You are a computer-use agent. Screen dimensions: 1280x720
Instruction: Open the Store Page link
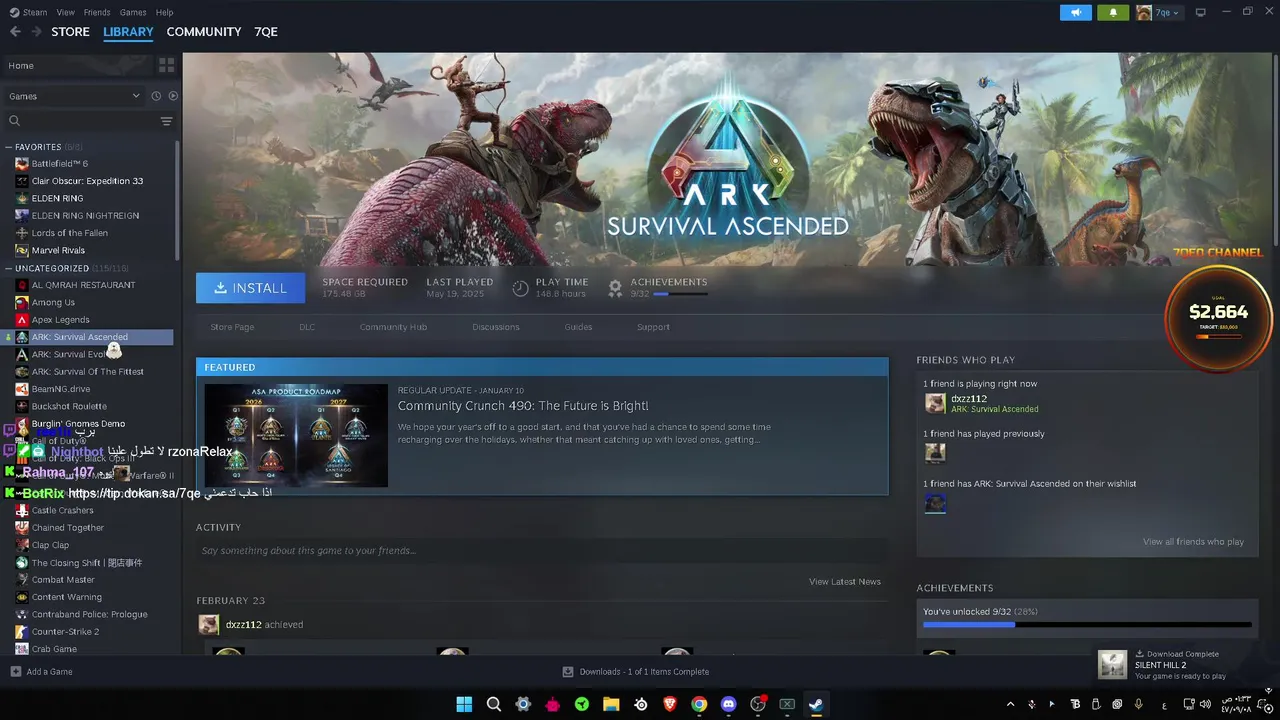(x=232, y=327)
